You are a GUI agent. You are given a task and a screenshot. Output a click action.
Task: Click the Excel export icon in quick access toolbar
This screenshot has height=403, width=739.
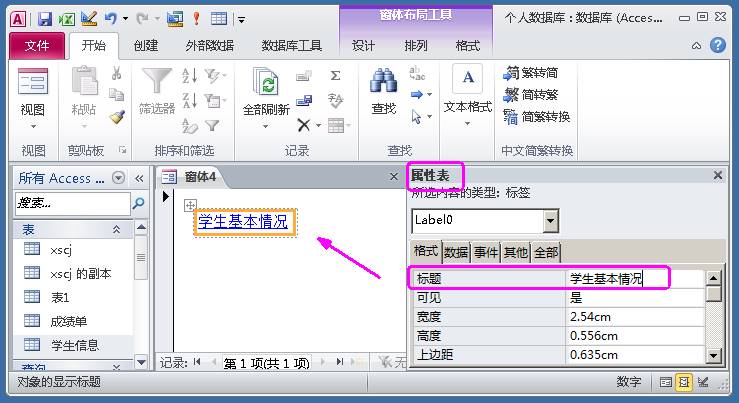pos(66,19)
